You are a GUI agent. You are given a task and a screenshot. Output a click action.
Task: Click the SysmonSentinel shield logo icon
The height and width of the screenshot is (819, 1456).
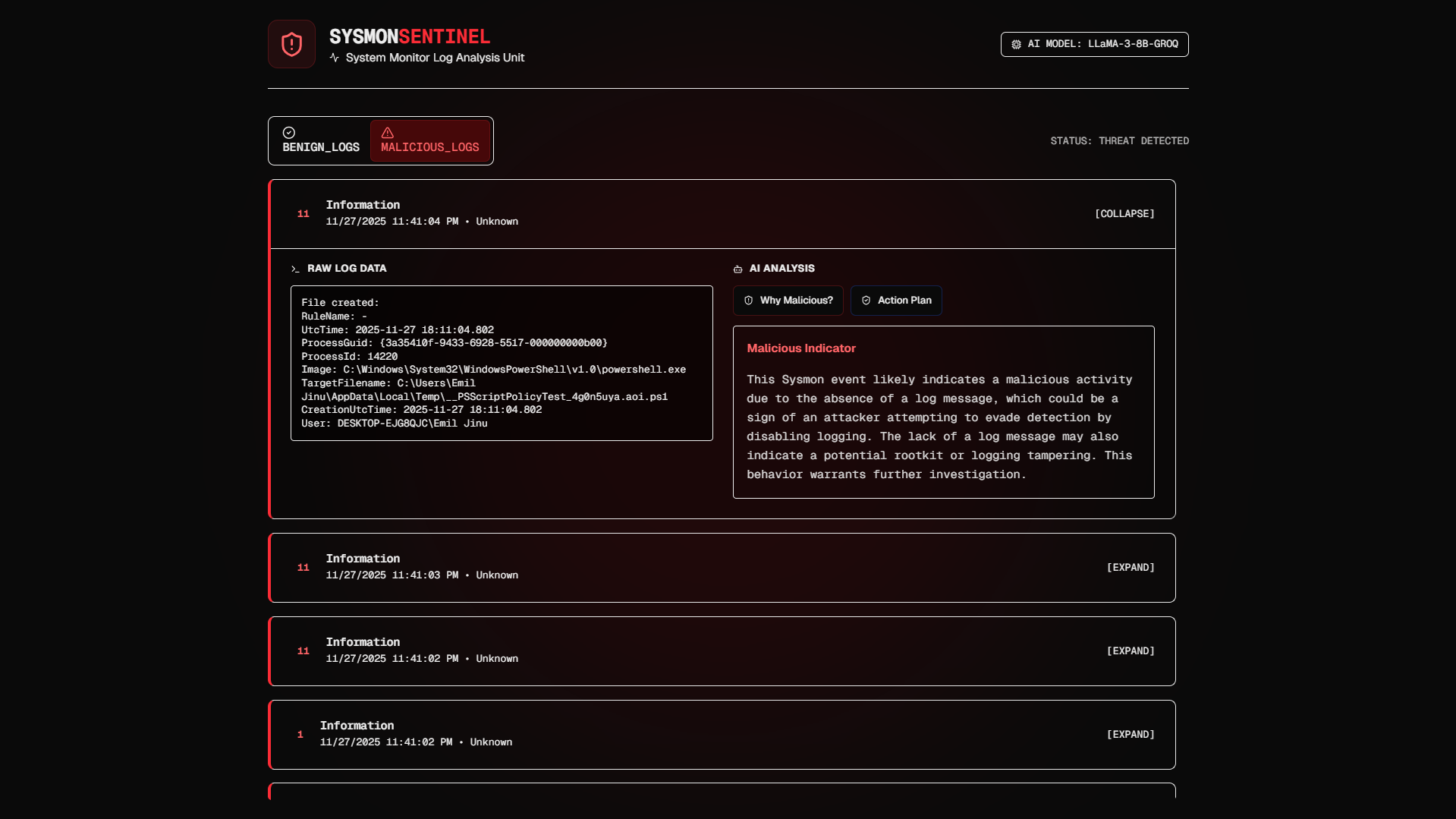291,43
